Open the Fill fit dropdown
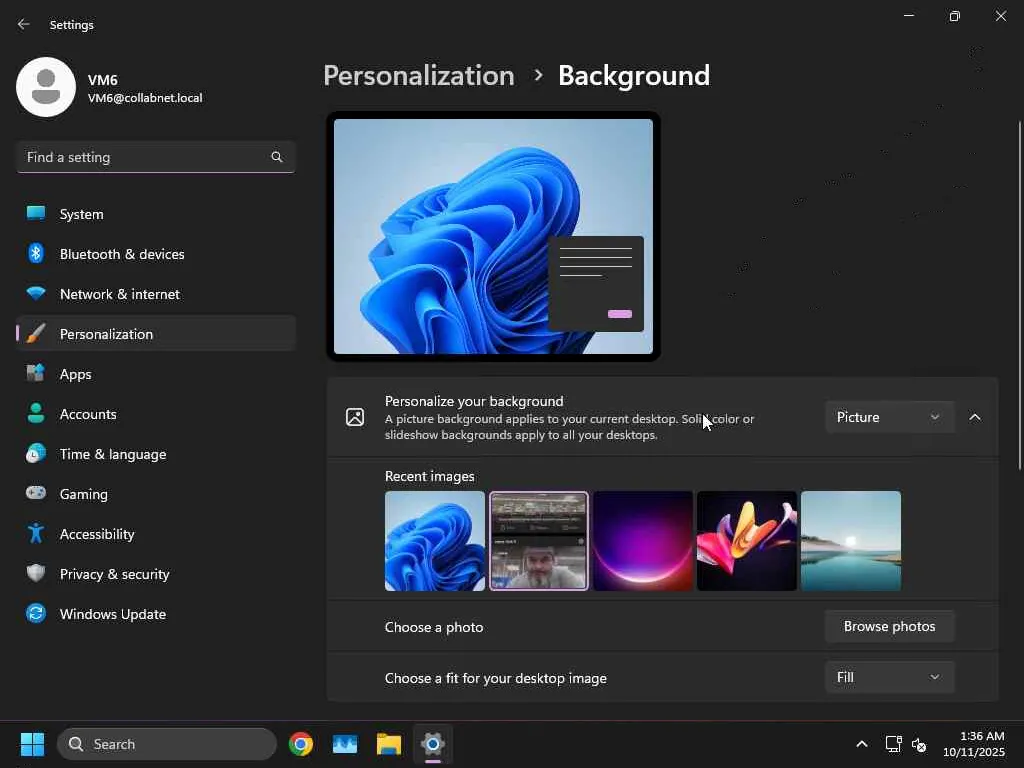 [x=888, y=677]
